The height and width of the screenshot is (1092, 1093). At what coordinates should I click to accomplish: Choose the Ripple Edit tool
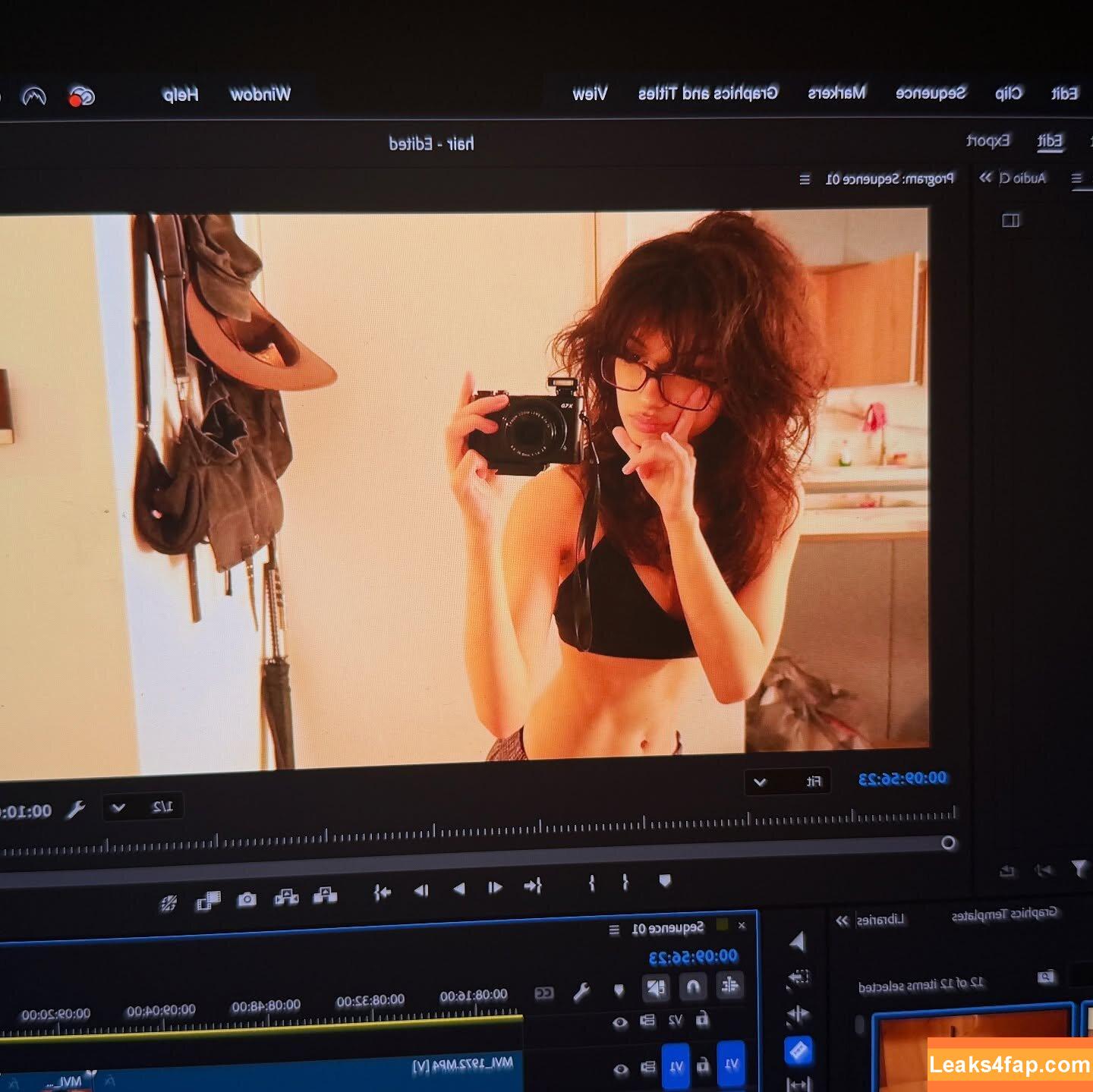pos(798,1015)
